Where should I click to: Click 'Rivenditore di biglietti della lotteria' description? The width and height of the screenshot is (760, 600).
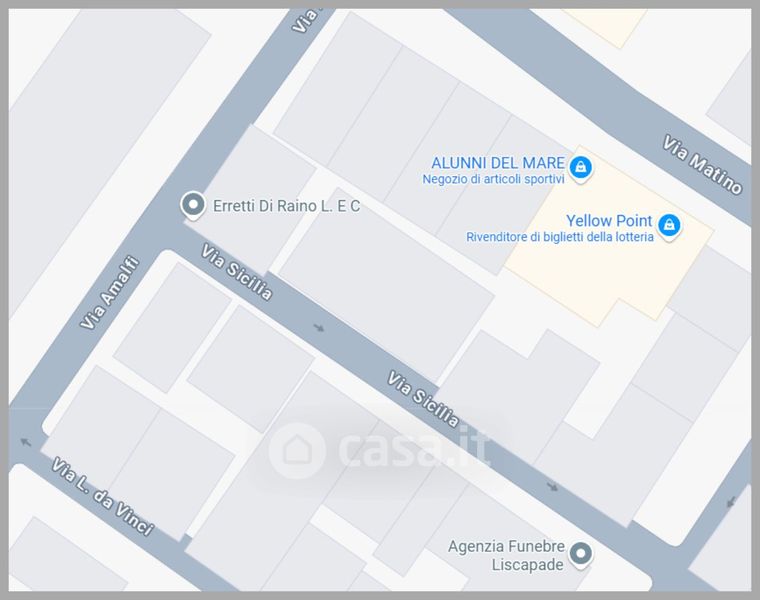pos(560,237)
